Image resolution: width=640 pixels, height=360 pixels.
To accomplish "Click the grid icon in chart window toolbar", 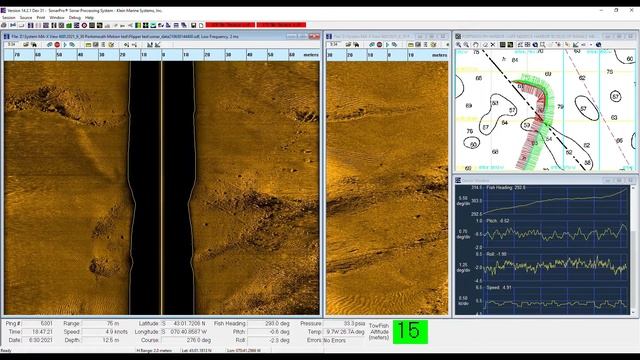I will (x=527, y=44).
